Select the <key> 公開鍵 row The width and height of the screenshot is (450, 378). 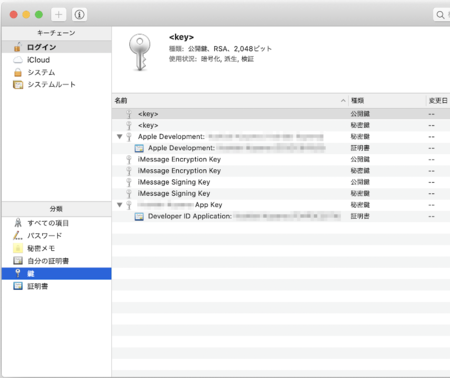pyautogui.click(x=281, y=114)
